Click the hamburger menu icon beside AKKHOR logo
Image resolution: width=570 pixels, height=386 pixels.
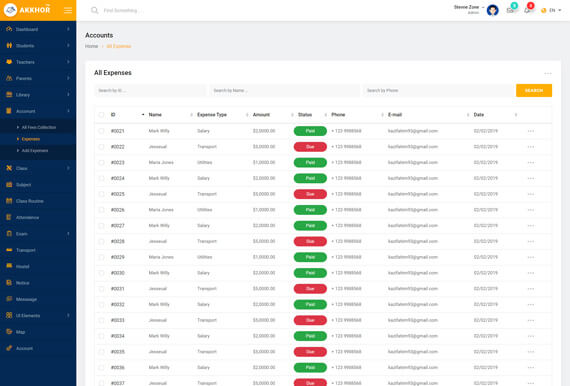pos(68,10)
